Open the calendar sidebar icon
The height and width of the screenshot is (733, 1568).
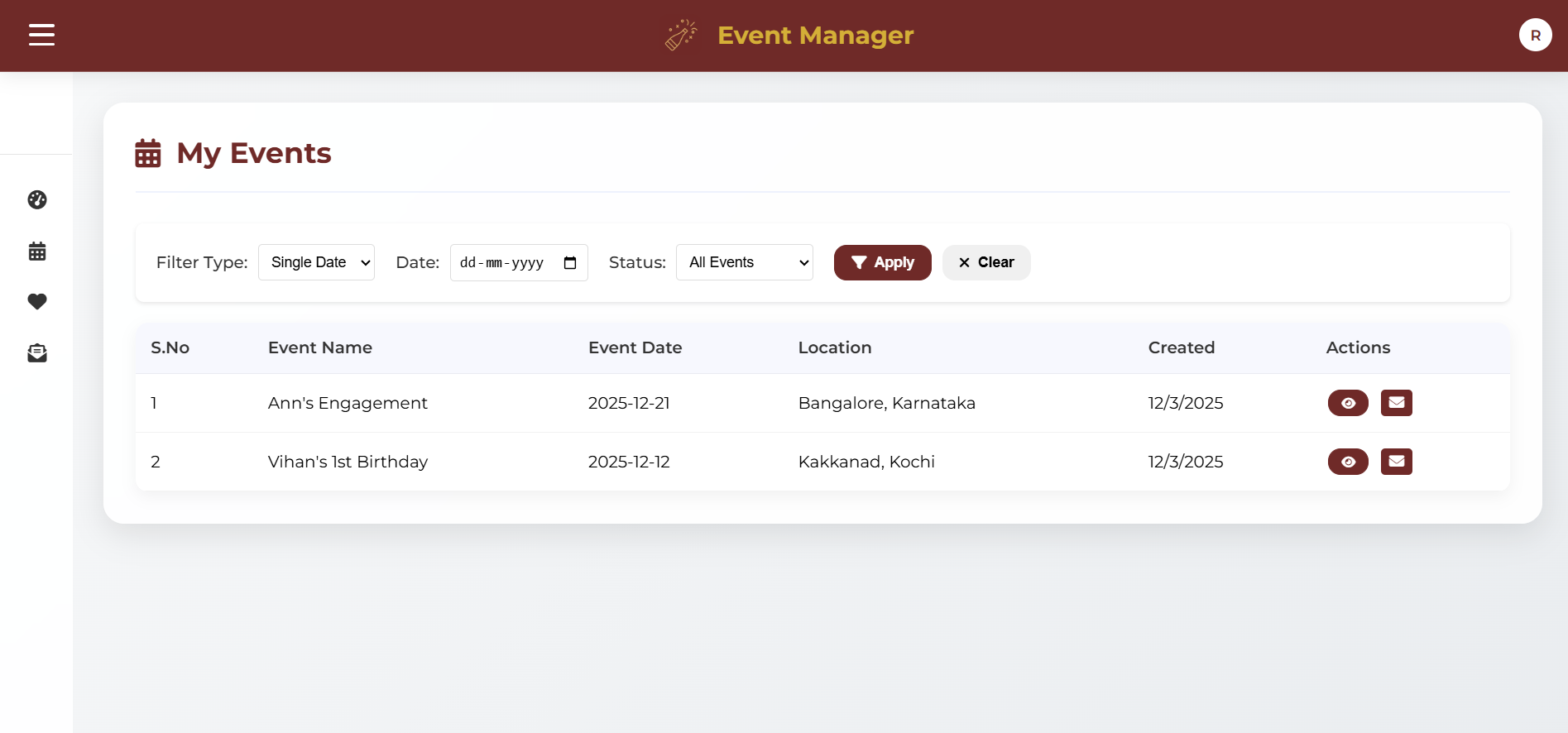coord(37,251)
